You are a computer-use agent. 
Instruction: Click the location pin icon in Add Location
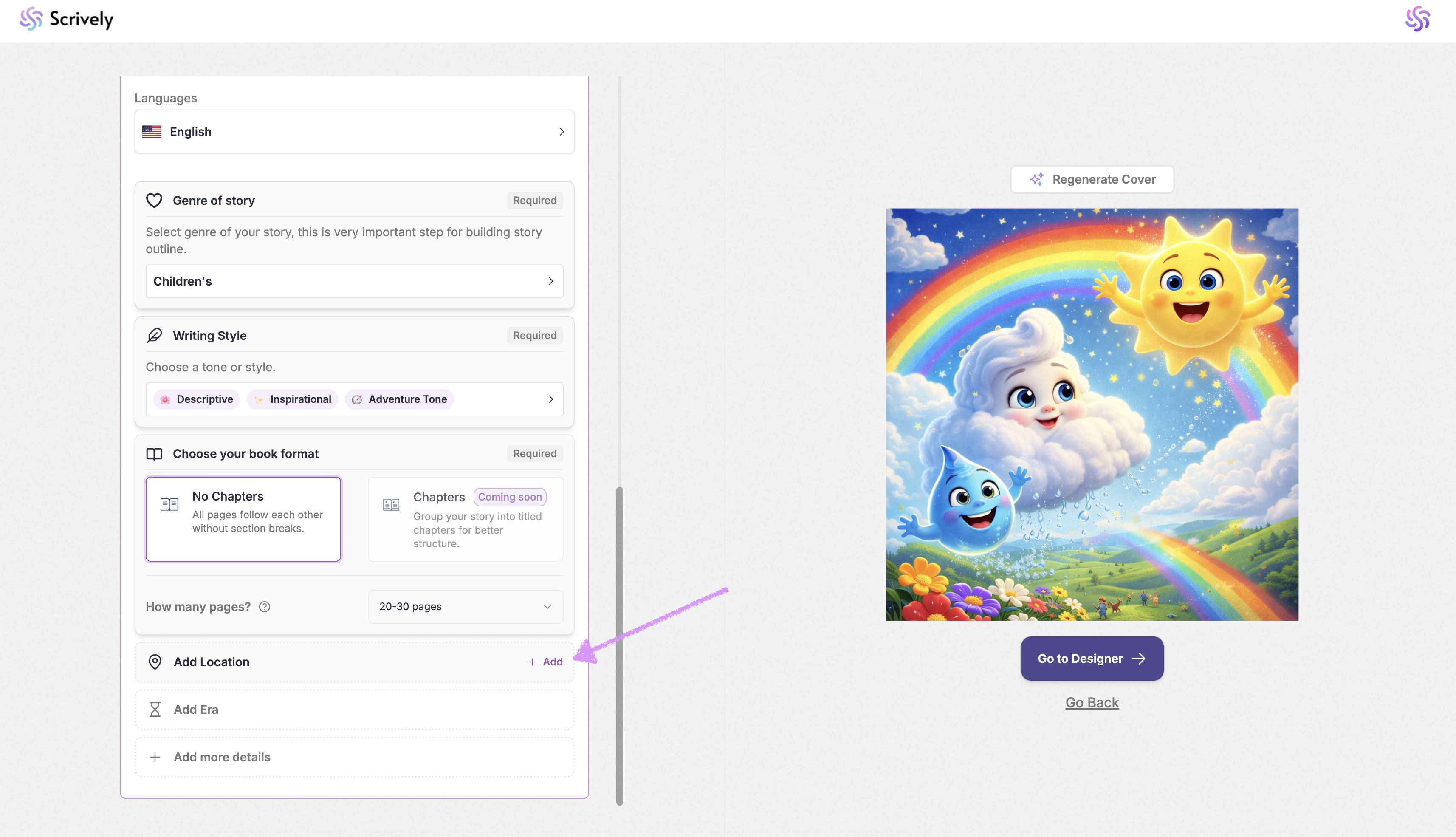(x=155, y=662)
